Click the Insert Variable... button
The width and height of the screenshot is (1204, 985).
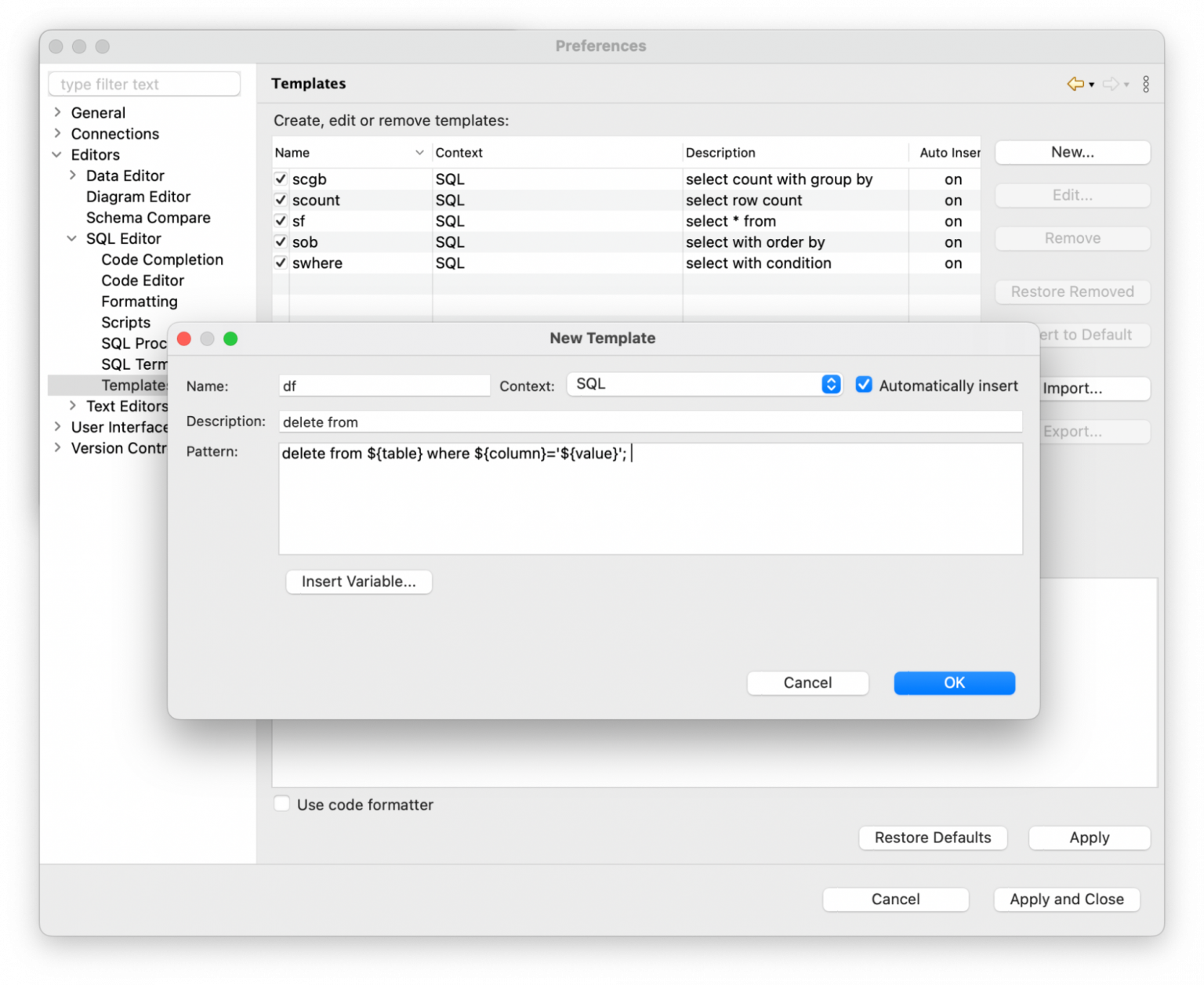click(359, 581)
